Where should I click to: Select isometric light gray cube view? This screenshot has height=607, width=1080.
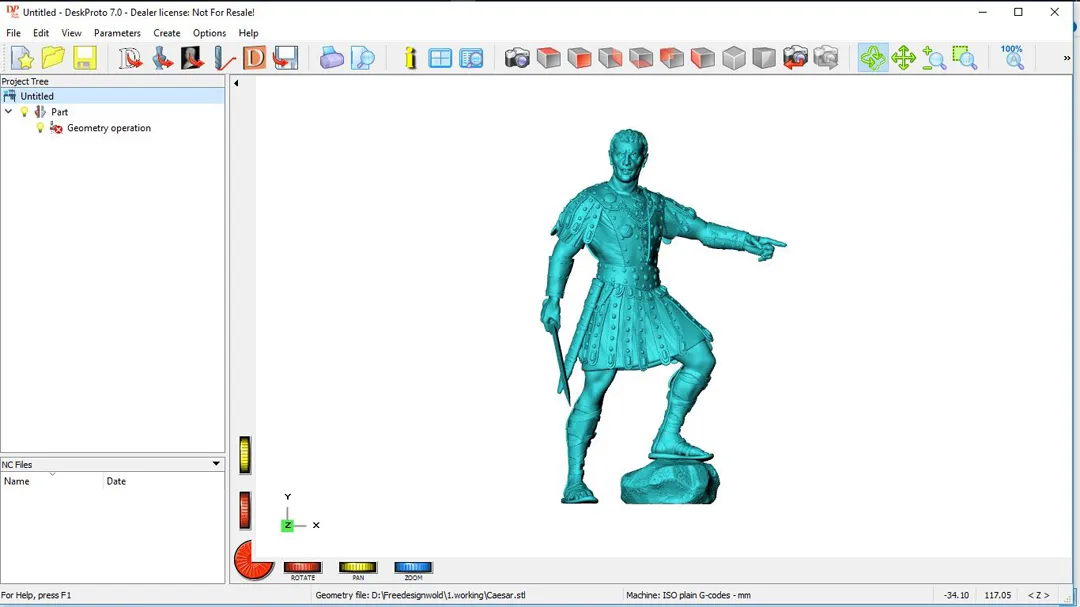pos(734,58)
